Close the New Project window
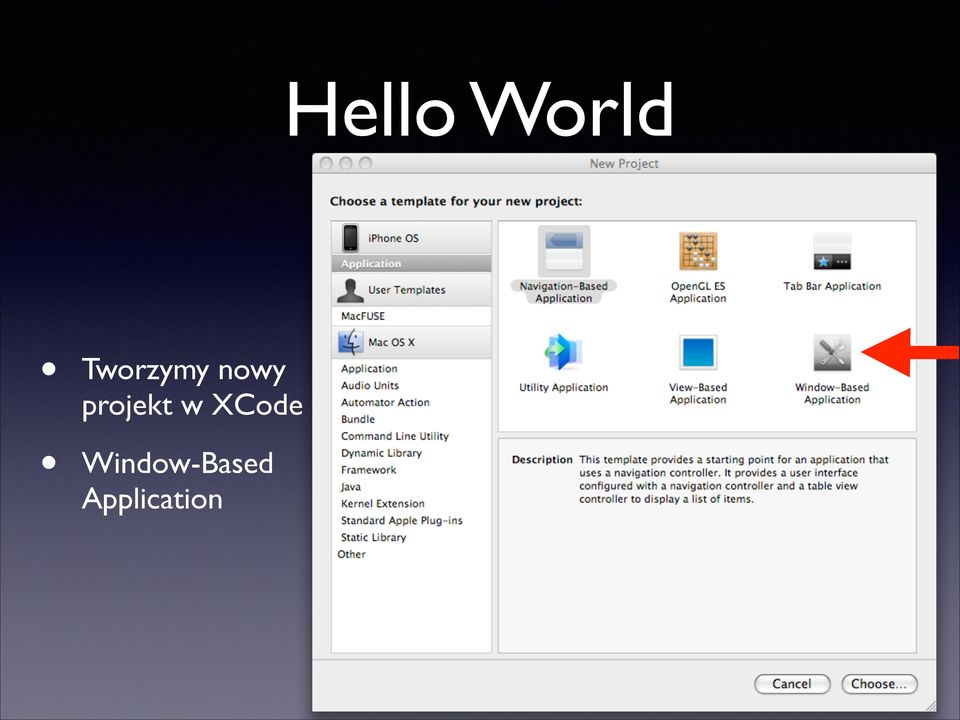The image size is (960, 720). [x=326, y=163]
